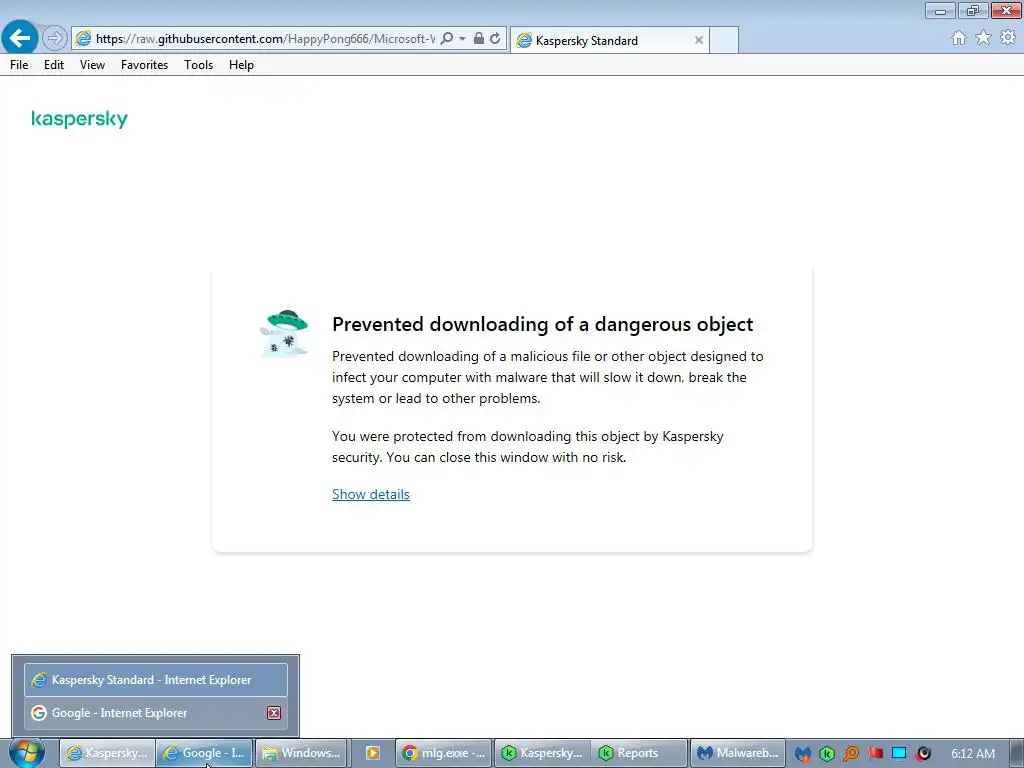The width and height of the screenshot is (1024, 768).
Task: Click the address bar search magnifier icon
Action: click(447, 39)
